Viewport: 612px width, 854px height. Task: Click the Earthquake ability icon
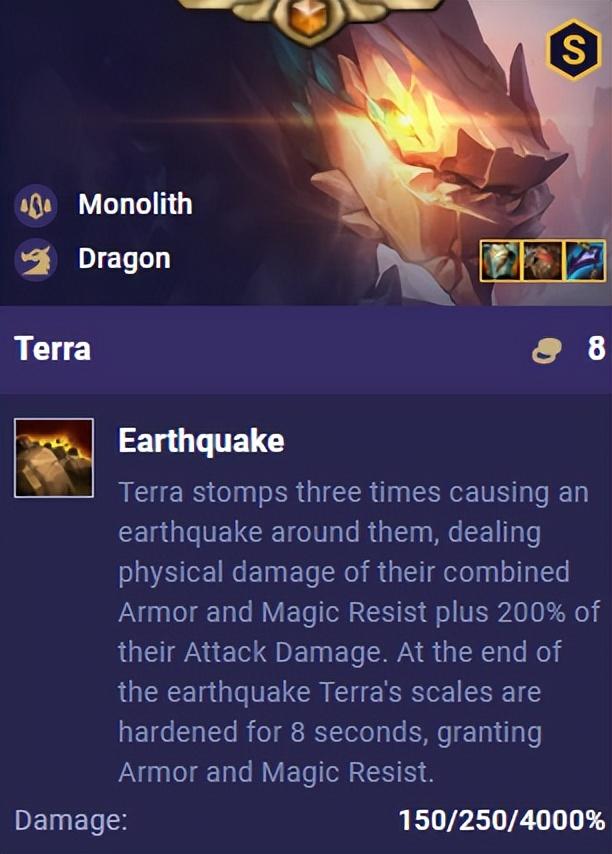[x=53, y=458]
